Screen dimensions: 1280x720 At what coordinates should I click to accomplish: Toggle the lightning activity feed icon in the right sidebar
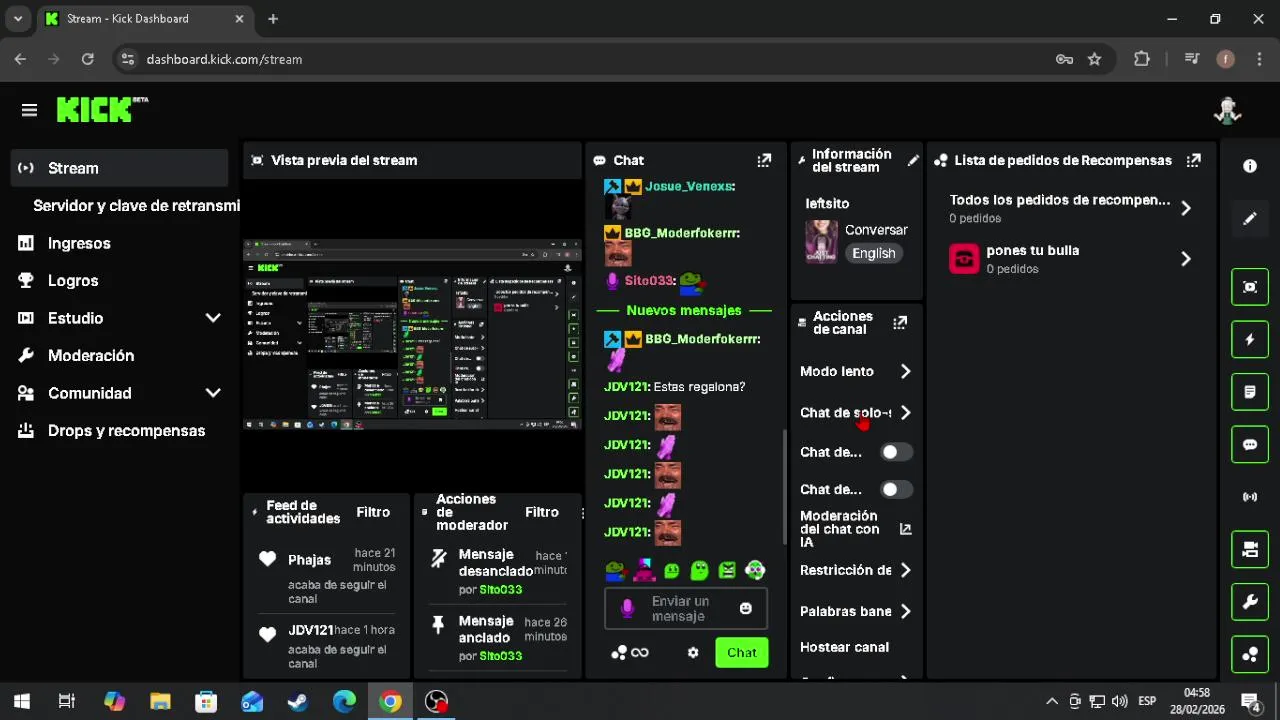[1250, 340]
